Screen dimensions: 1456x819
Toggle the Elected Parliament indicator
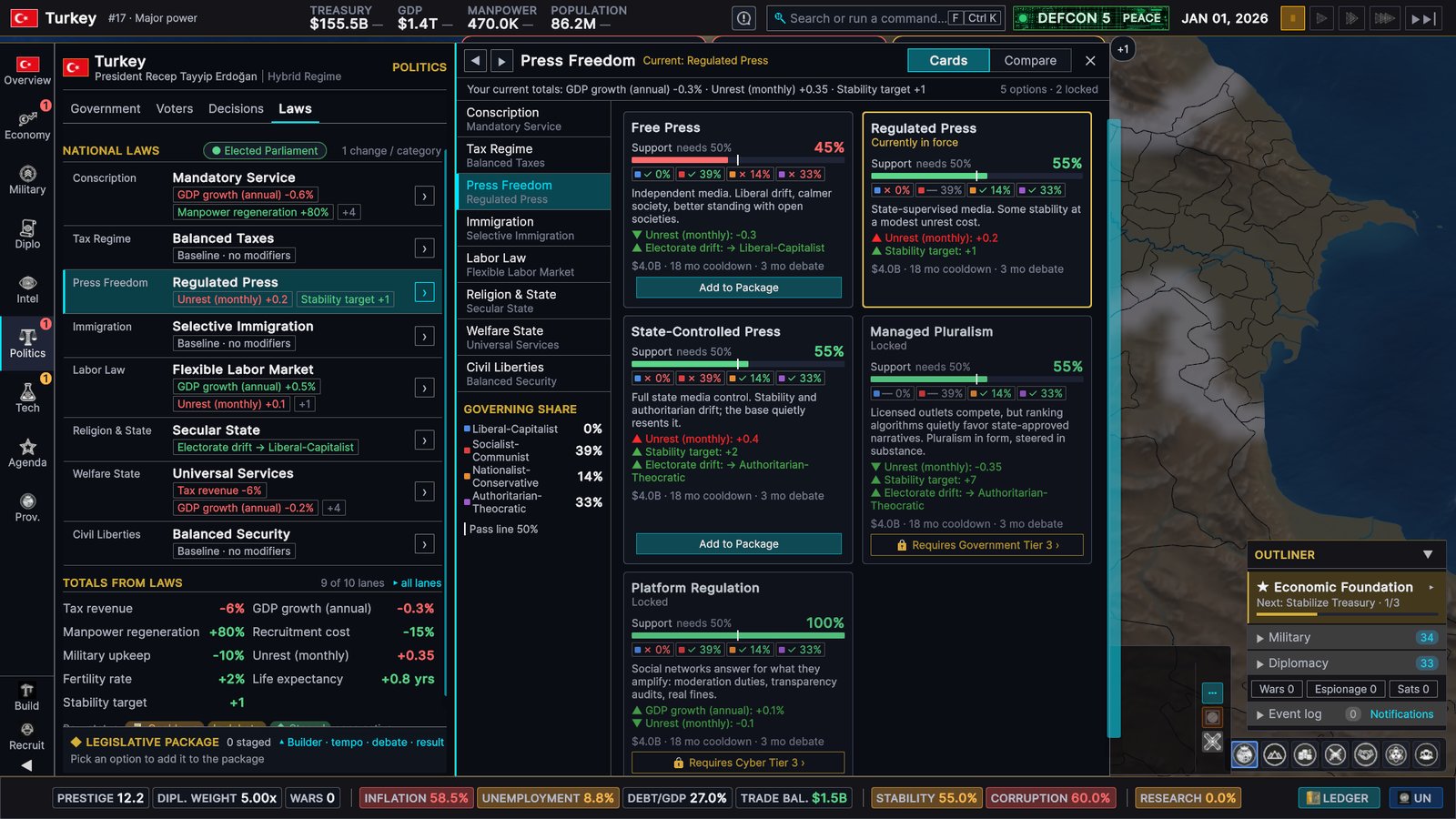pyautogui.click(x=265, y=151)
